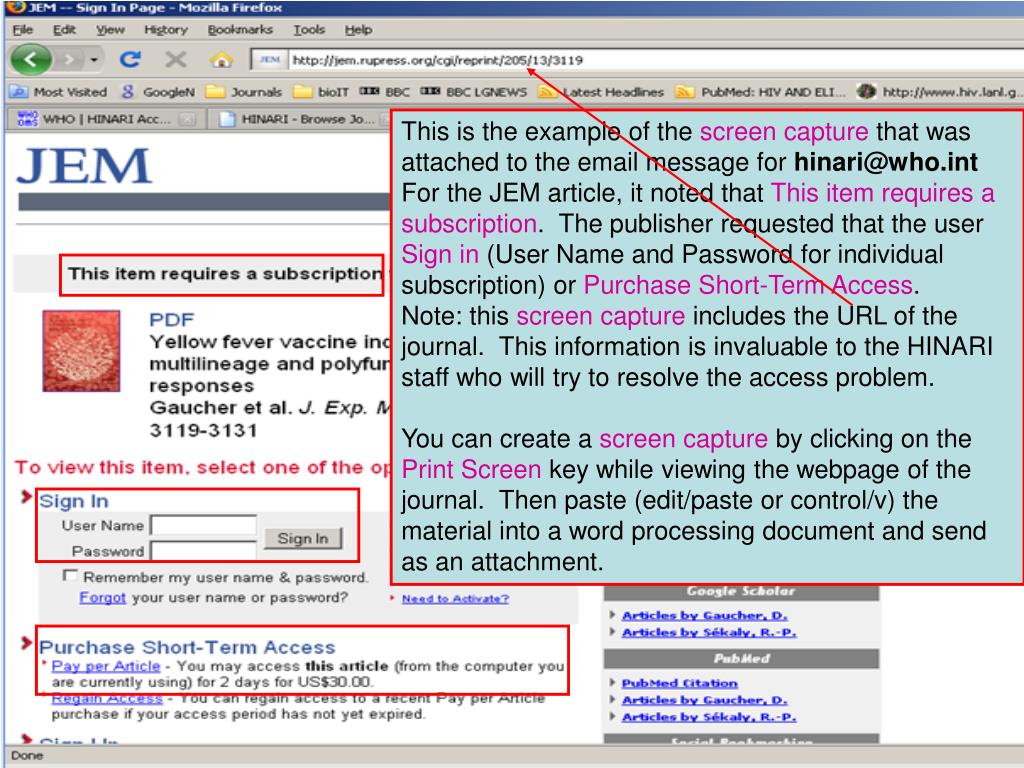
Task: Open the Latest Headlines feed bookmark
Action: point(601,92)
